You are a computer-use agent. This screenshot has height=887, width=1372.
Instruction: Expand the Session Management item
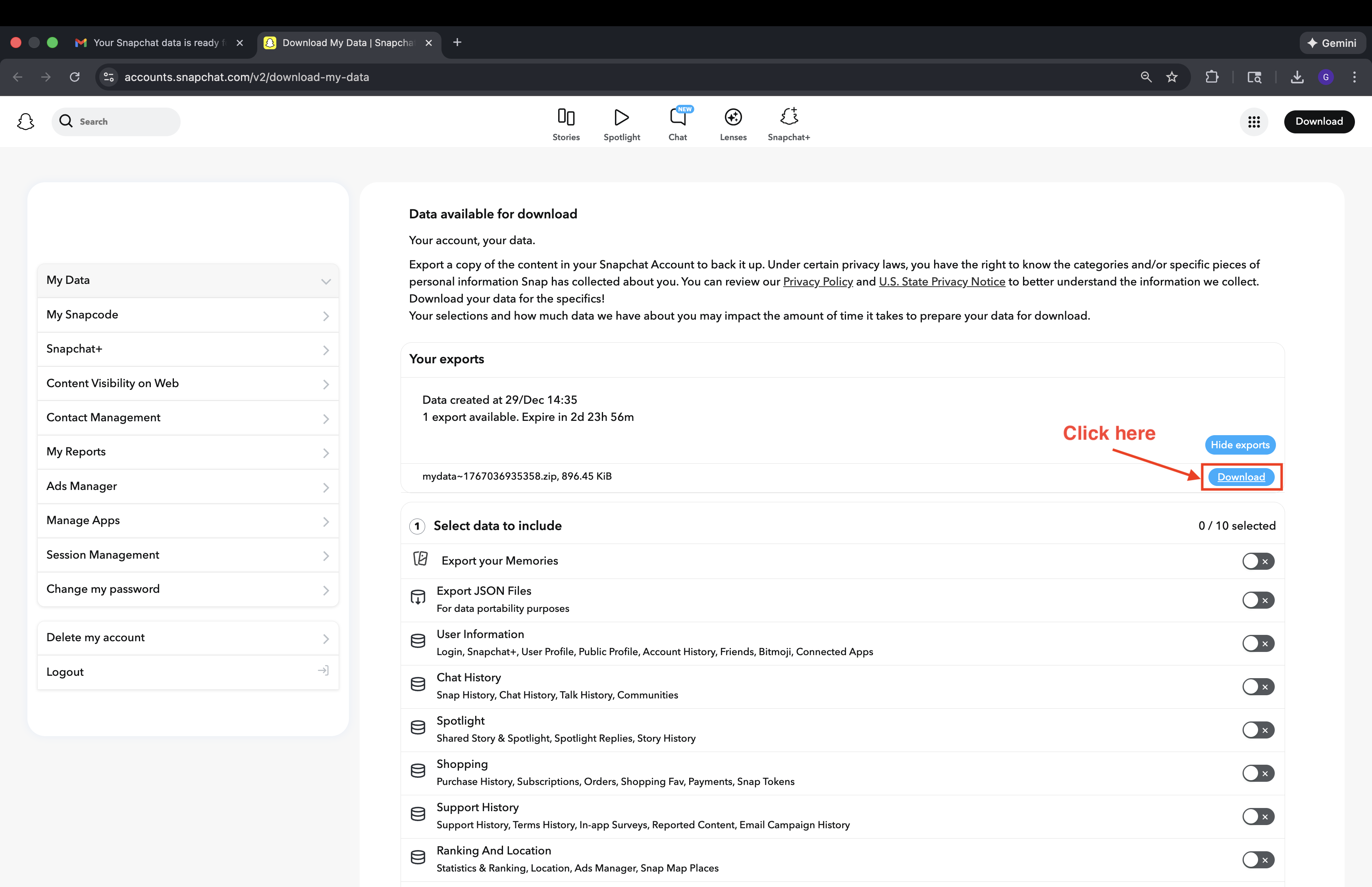click(x=188, y=555)
